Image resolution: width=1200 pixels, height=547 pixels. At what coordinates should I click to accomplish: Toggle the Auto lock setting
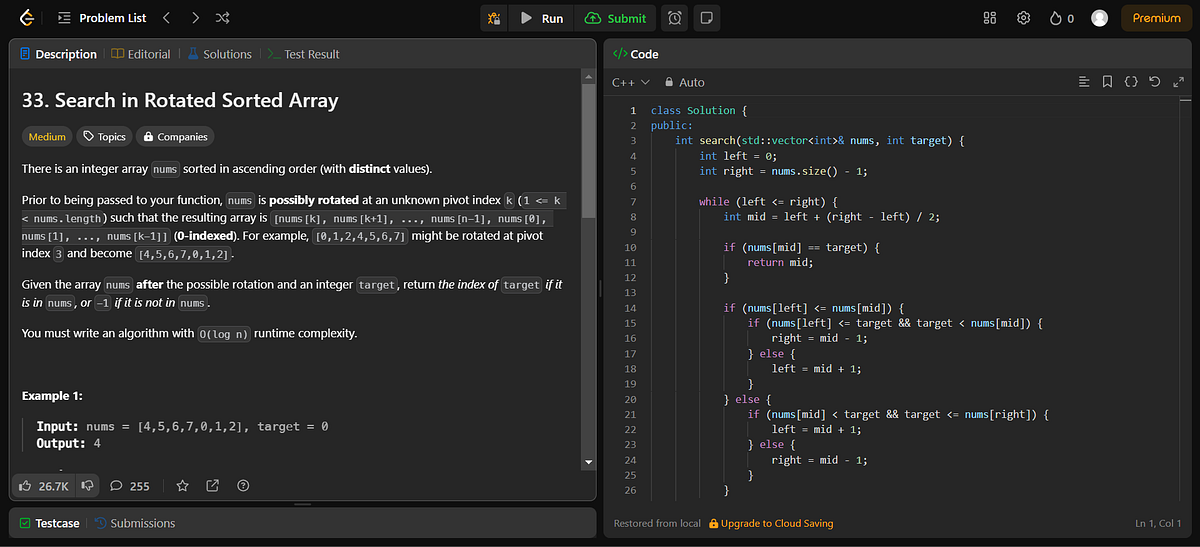point(685,82)
